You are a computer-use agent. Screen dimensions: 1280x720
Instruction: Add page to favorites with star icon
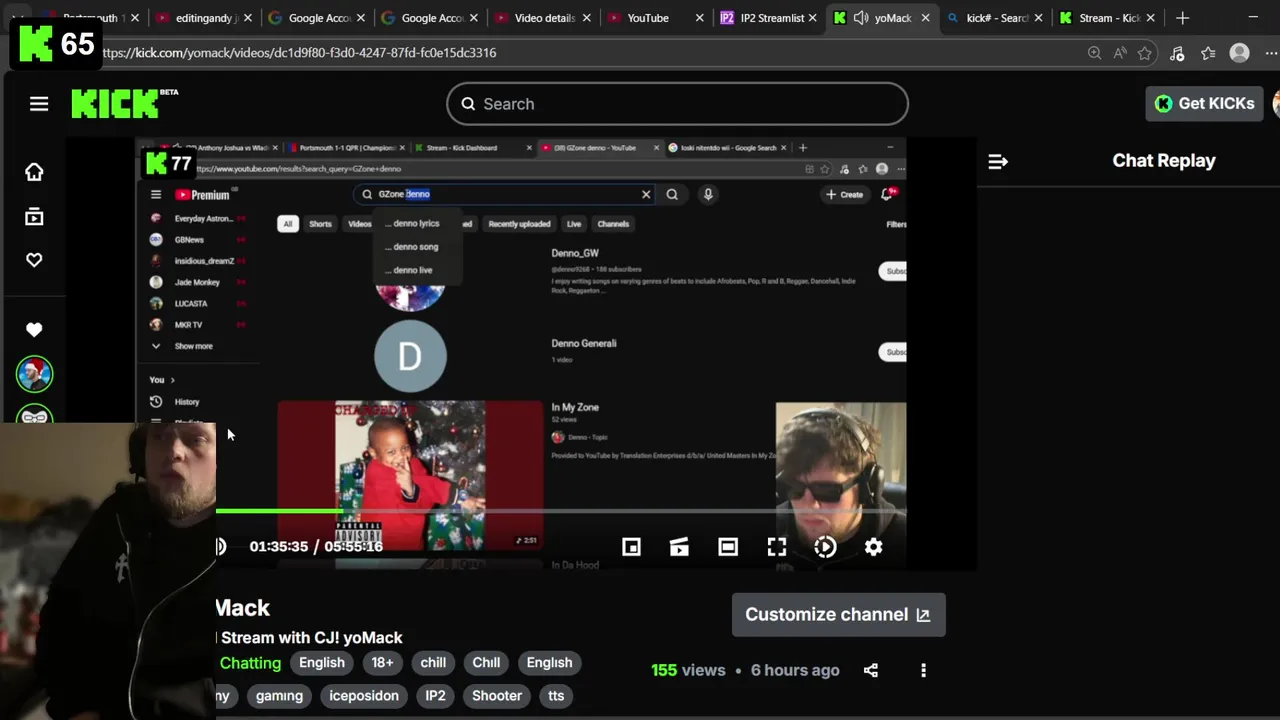point(1145,53)
